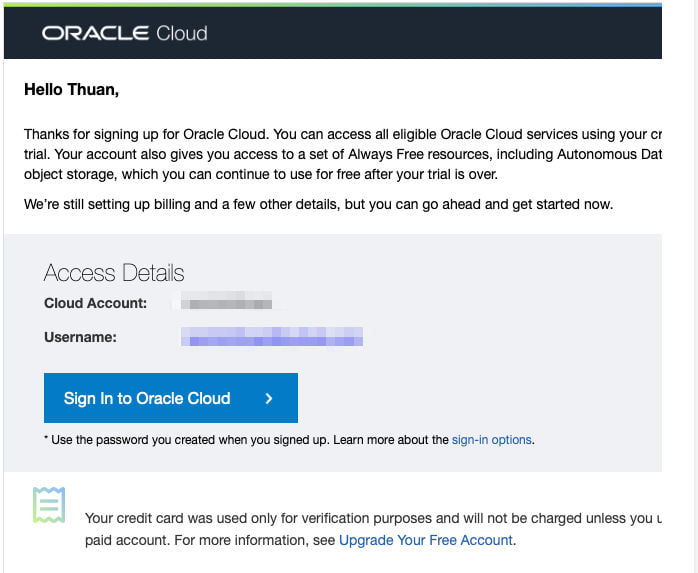This screenshot has width=698, height=573.
Task: Click the Access Details heading
Action: coord(114,273)
